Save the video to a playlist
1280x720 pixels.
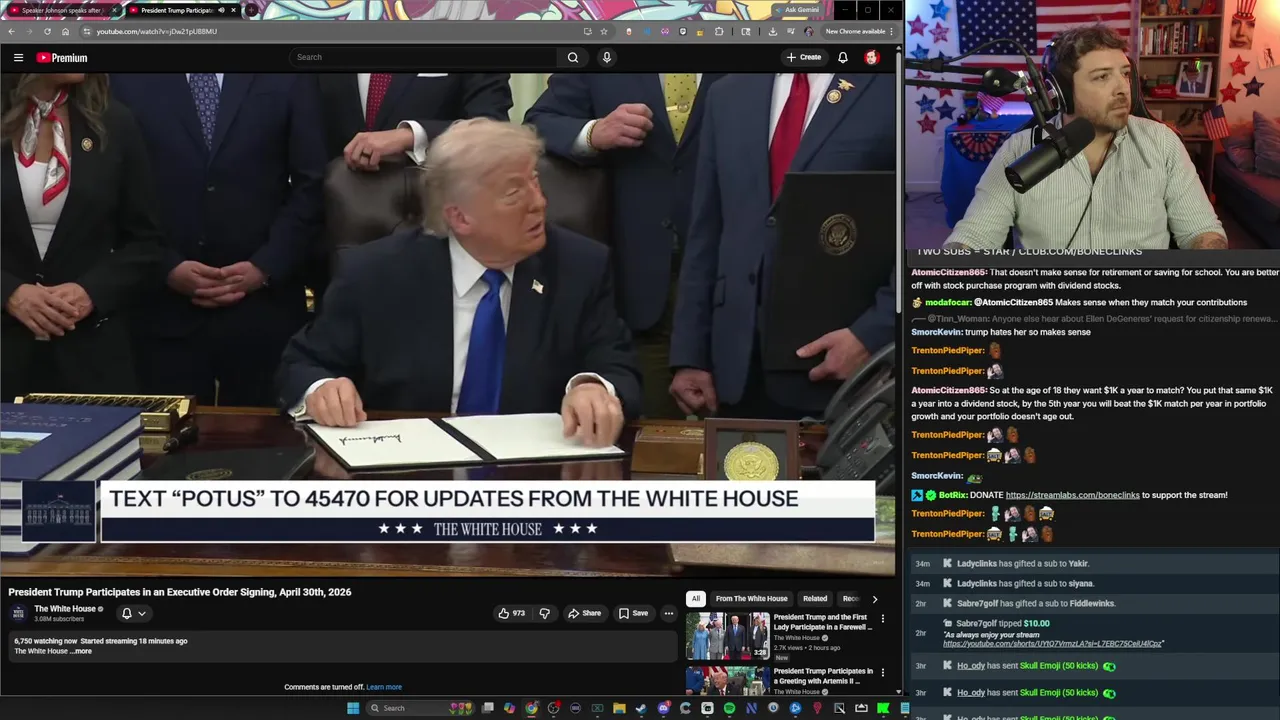coord(633,613)
